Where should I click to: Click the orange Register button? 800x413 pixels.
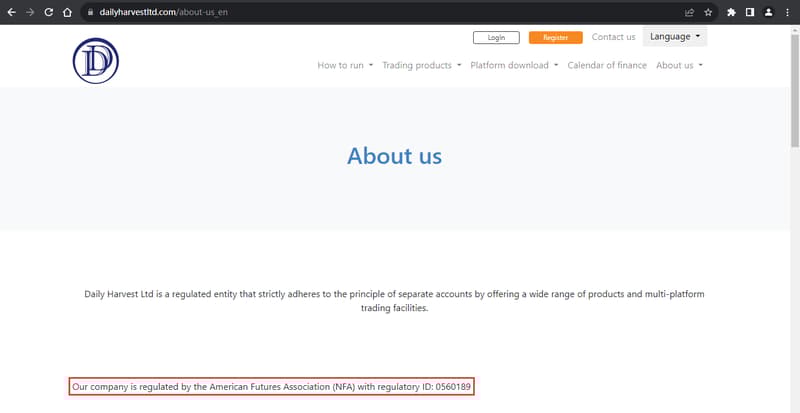[556, 37]
